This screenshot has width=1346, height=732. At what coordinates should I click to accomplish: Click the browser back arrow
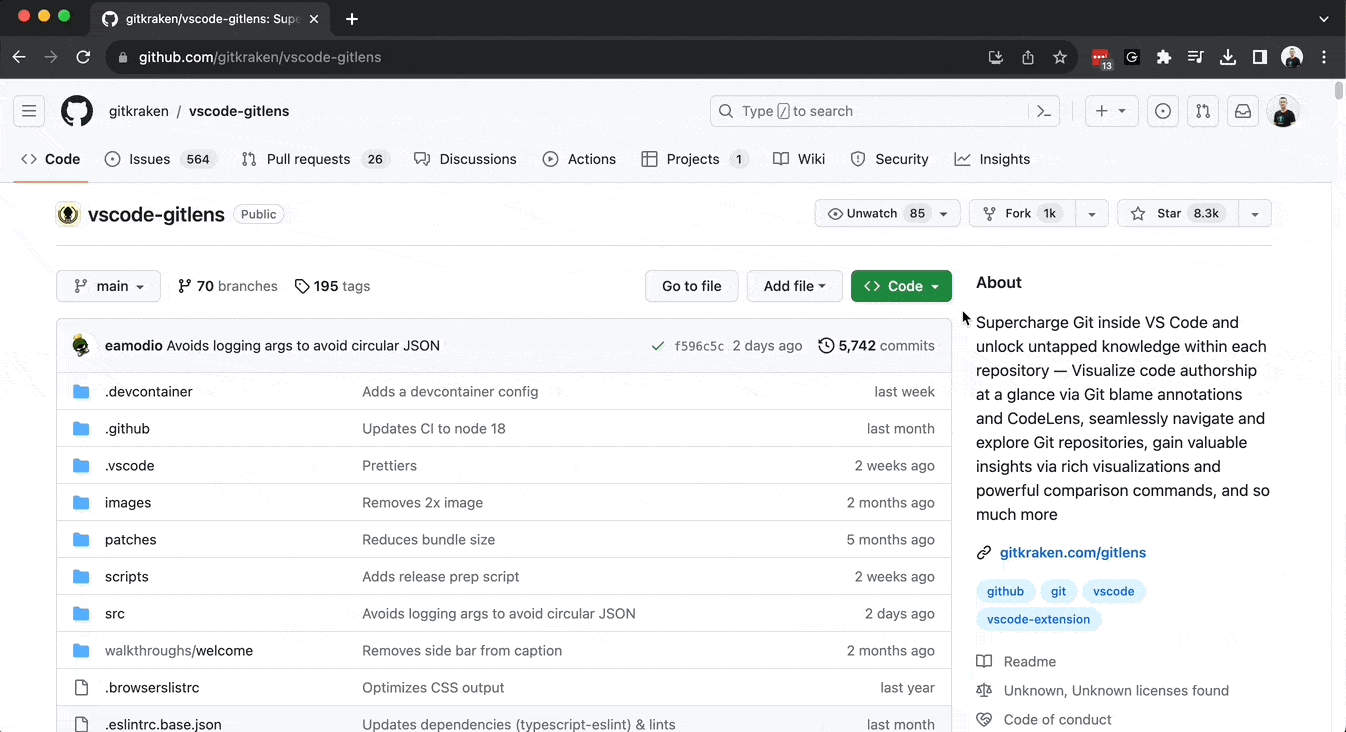click(19, 57)
